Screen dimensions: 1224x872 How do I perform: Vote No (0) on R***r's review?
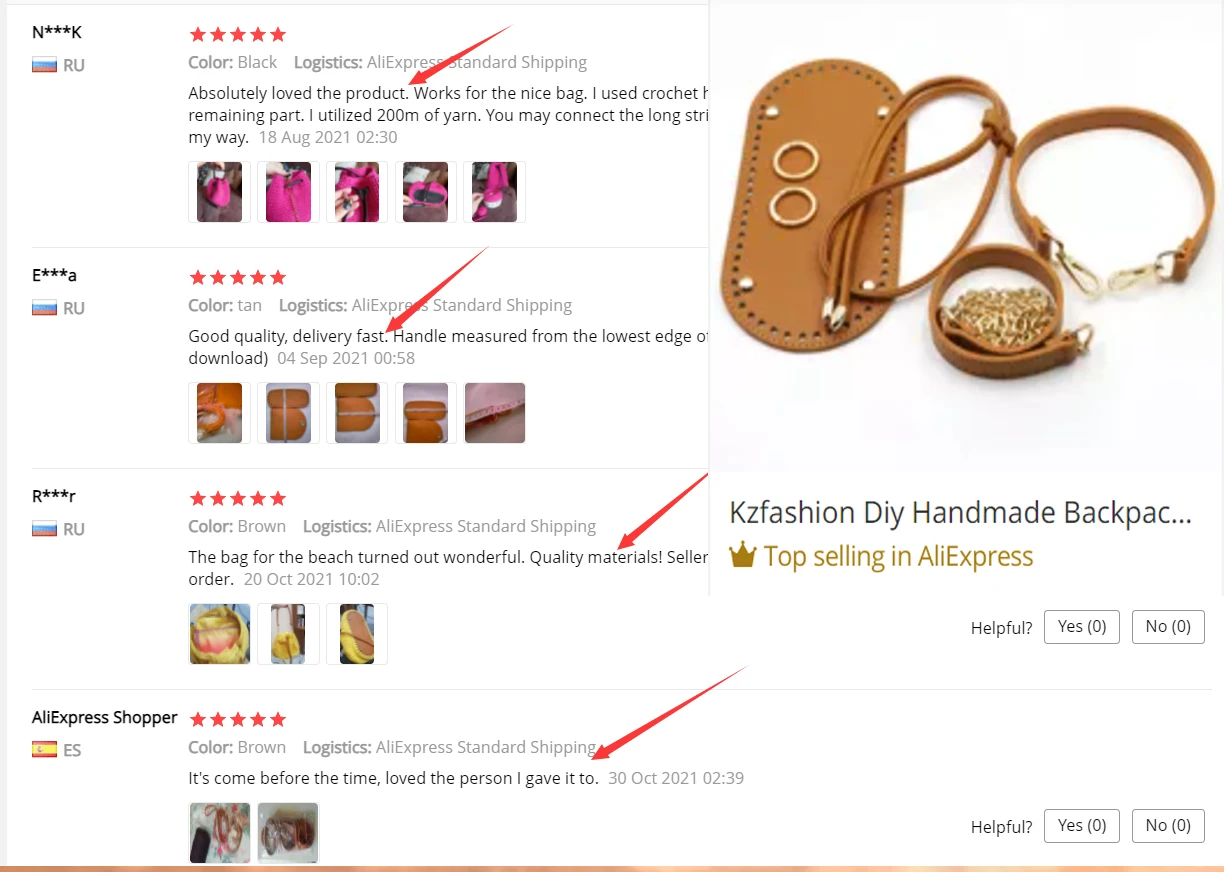click(1168, 627)
